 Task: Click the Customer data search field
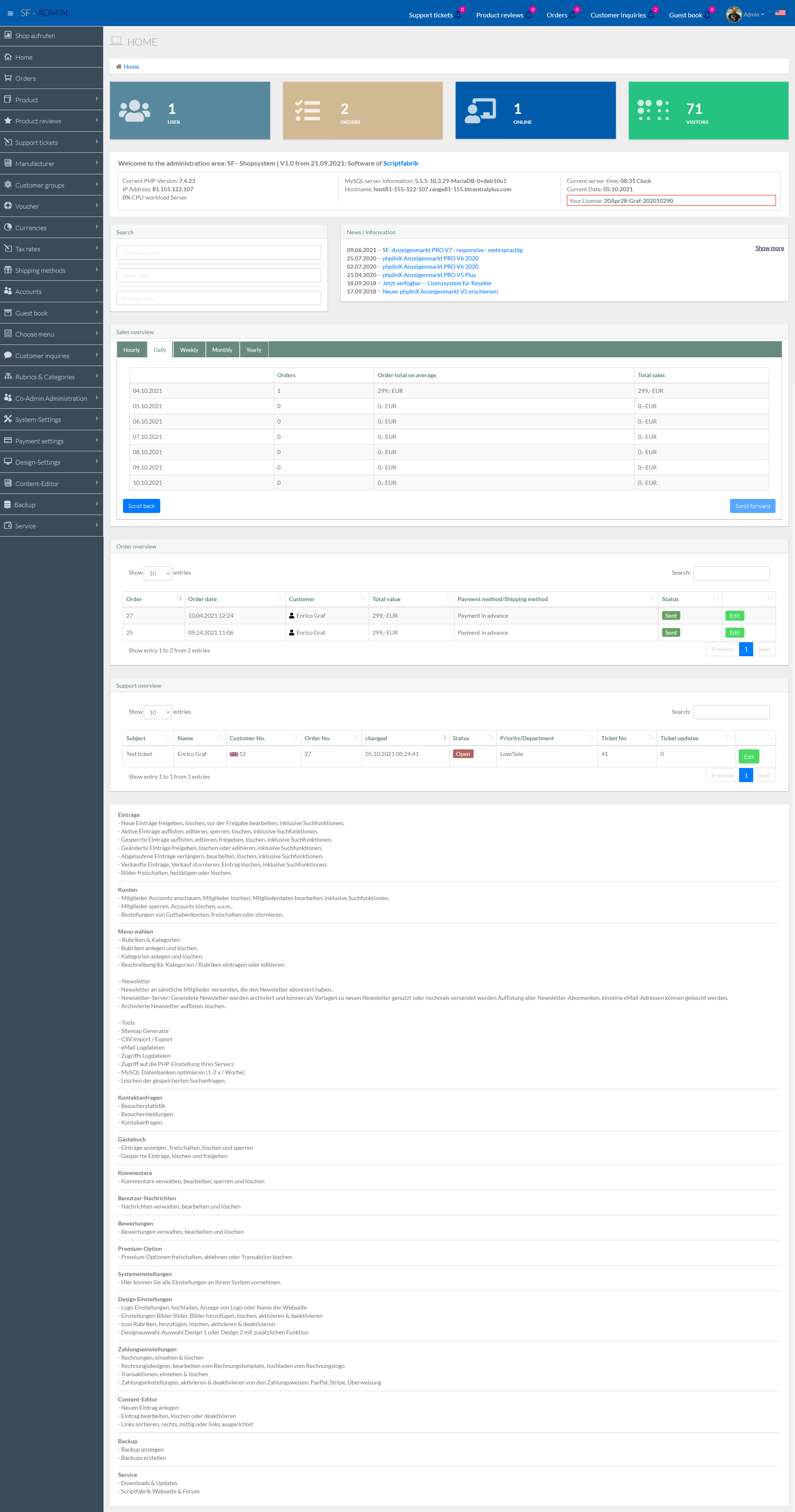pos(219,253)
